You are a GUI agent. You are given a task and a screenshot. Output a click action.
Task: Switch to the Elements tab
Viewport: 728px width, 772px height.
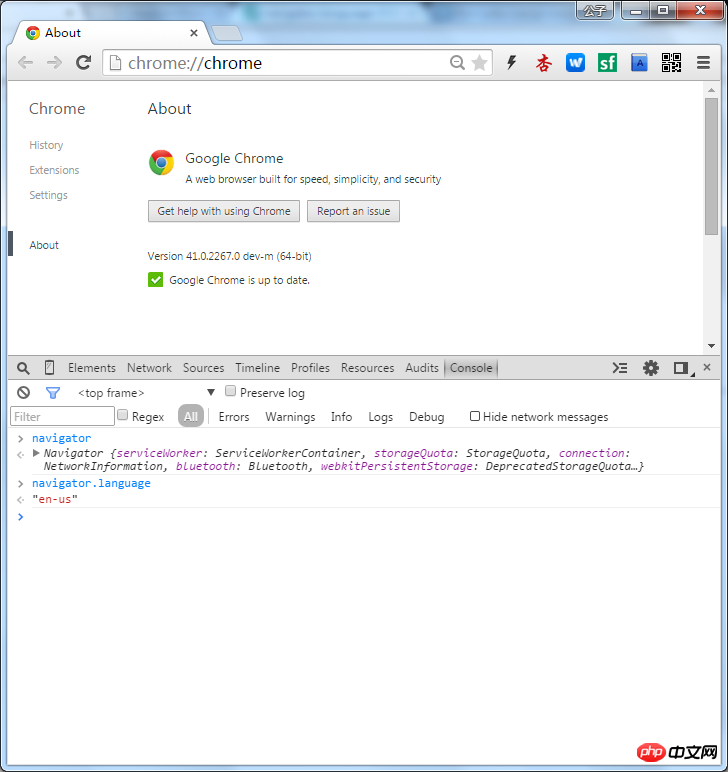click(x=92, y=368)
